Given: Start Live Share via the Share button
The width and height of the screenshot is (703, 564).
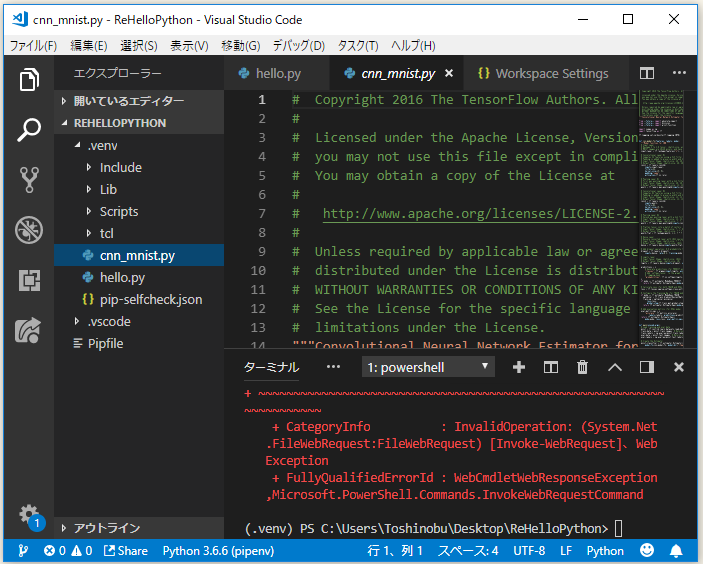Looking at the screenshot, I should click(126, 551).
